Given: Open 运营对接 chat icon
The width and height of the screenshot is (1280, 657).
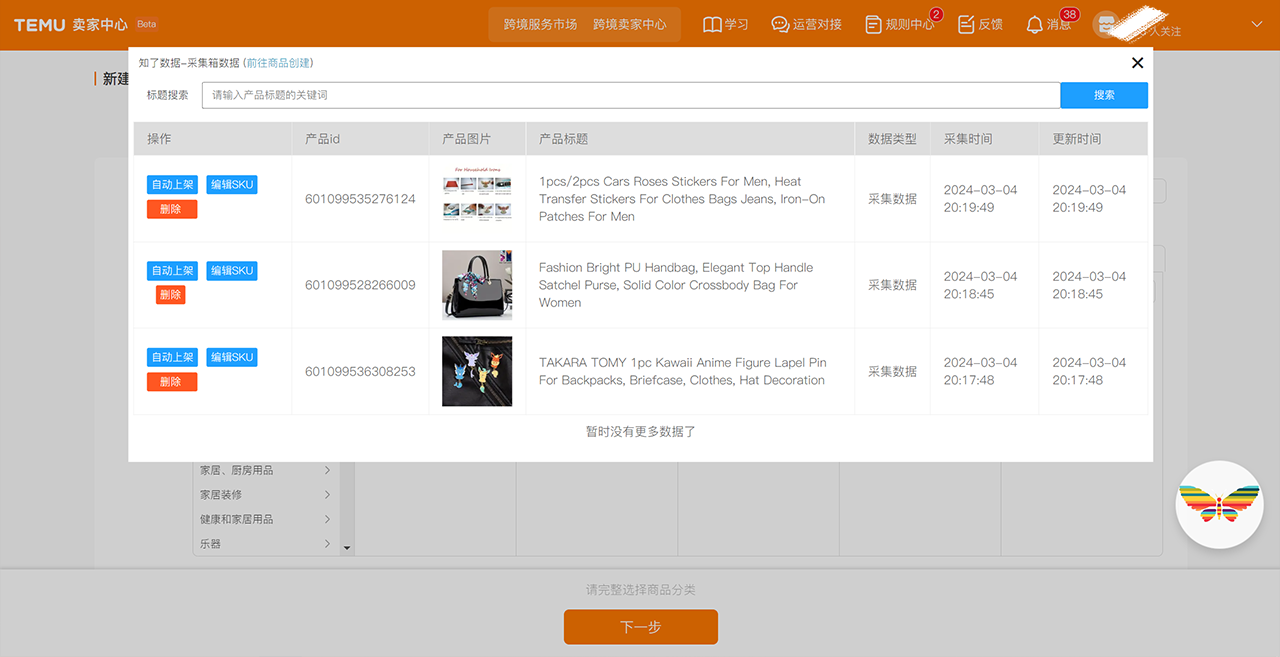Looking at the screenshot, I should 780,24.
